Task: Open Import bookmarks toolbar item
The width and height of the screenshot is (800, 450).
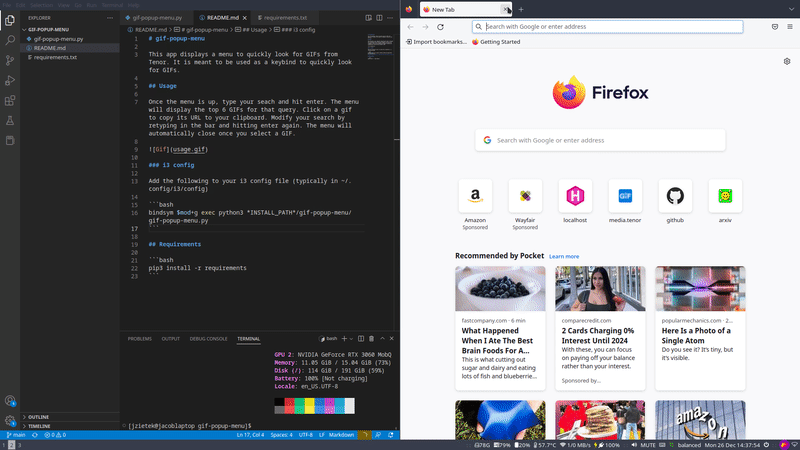Action: (x=436, y=42)
